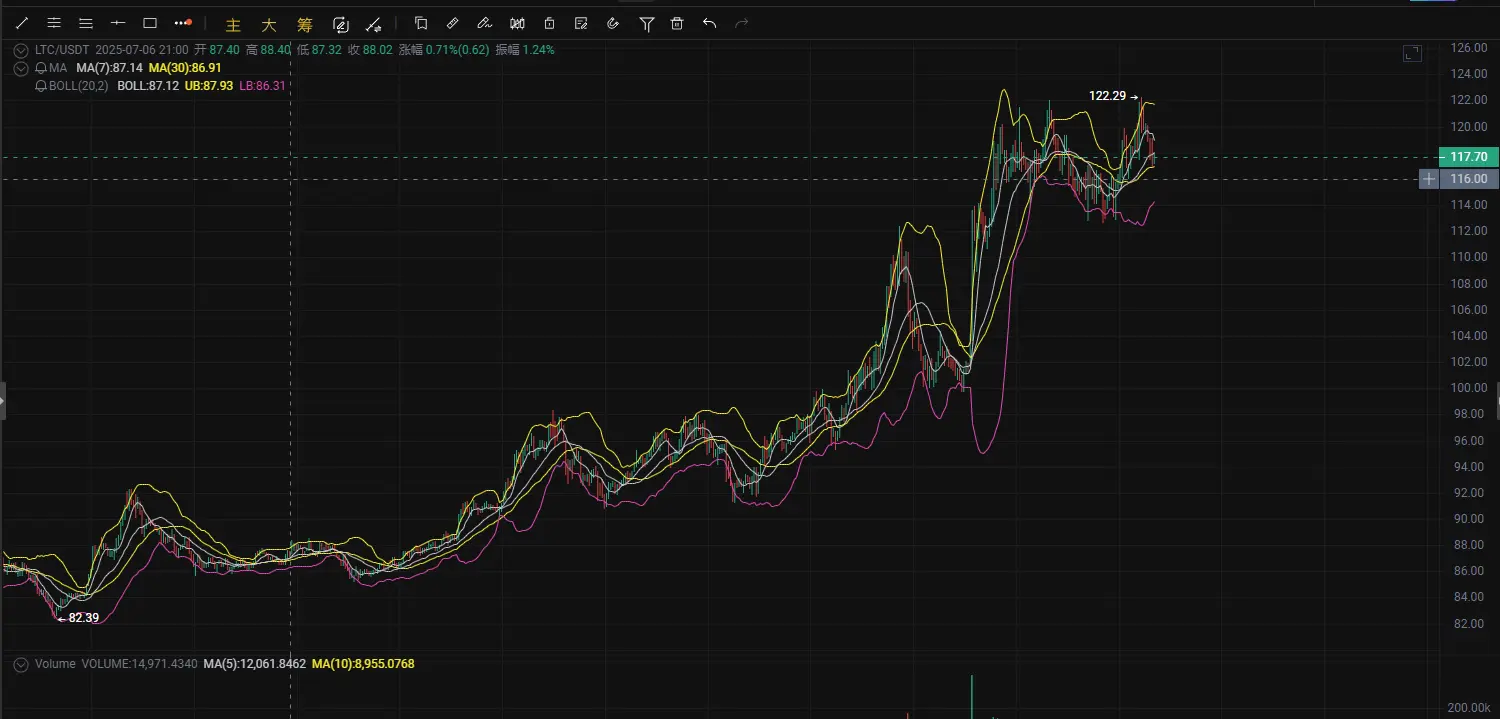
Task: Redo the last undone action
Action: pyautogui.click(x=741, y=23)
